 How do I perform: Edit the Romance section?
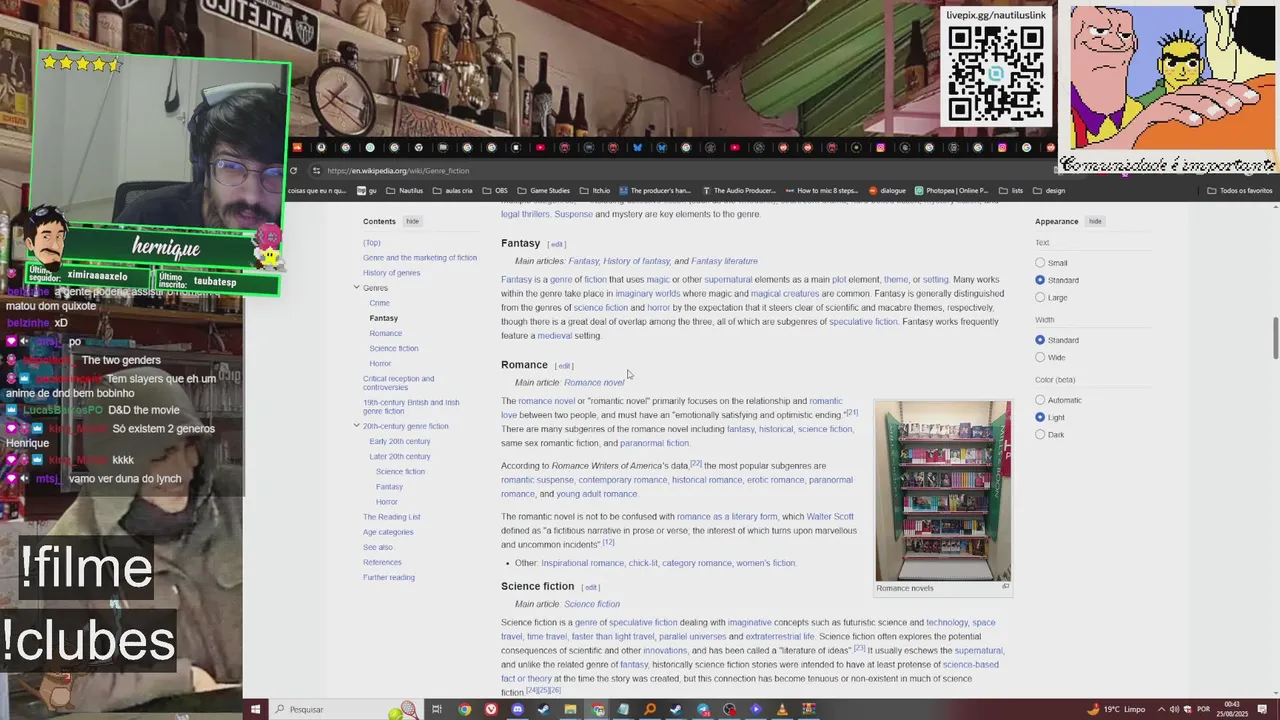(x=564, y=366)
